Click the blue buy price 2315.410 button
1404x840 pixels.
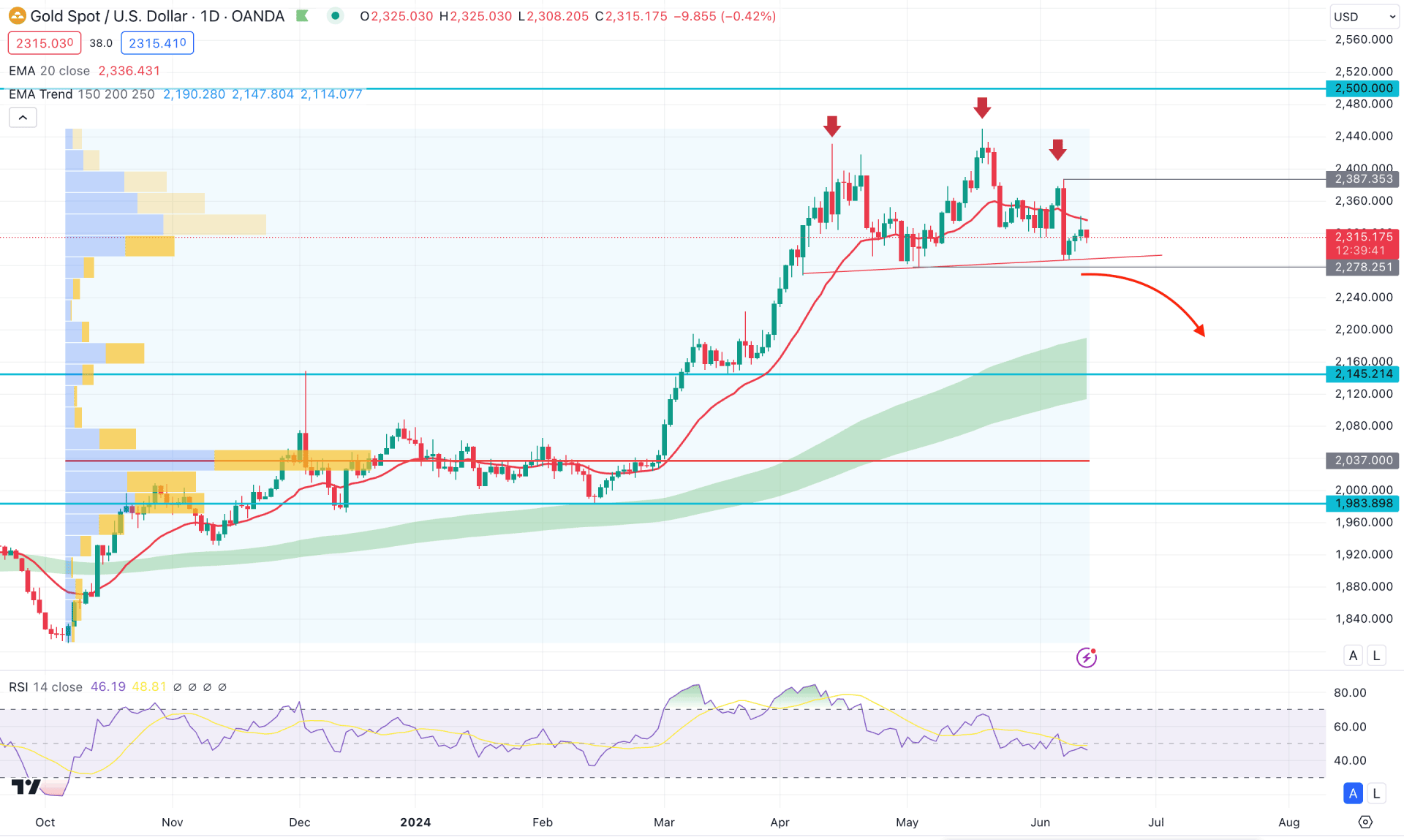coord(157,43)
